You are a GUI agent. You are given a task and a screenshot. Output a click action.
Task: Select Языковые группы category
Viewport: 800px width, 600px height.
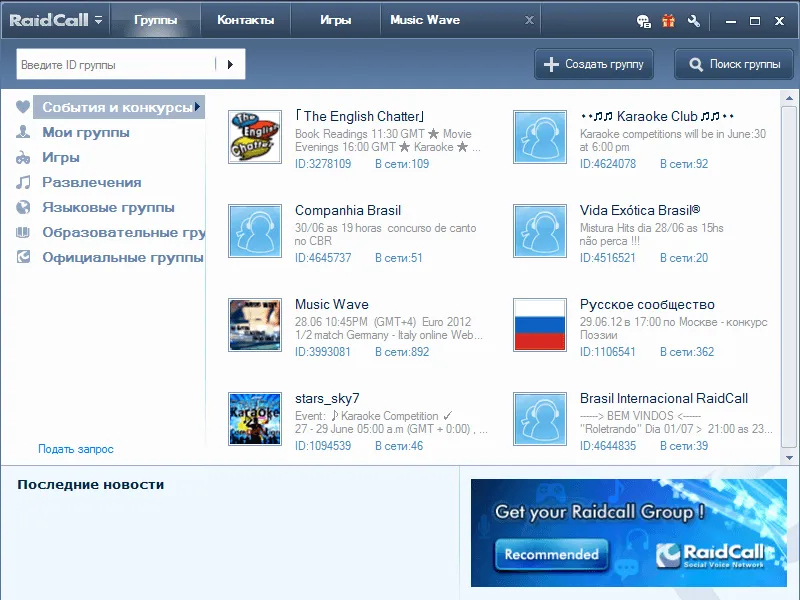(x=108, y=207)
